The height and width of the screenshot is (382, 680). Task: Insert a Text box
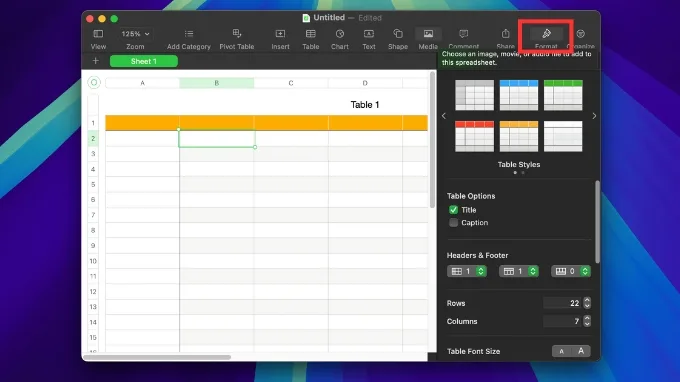click(369, 34)
